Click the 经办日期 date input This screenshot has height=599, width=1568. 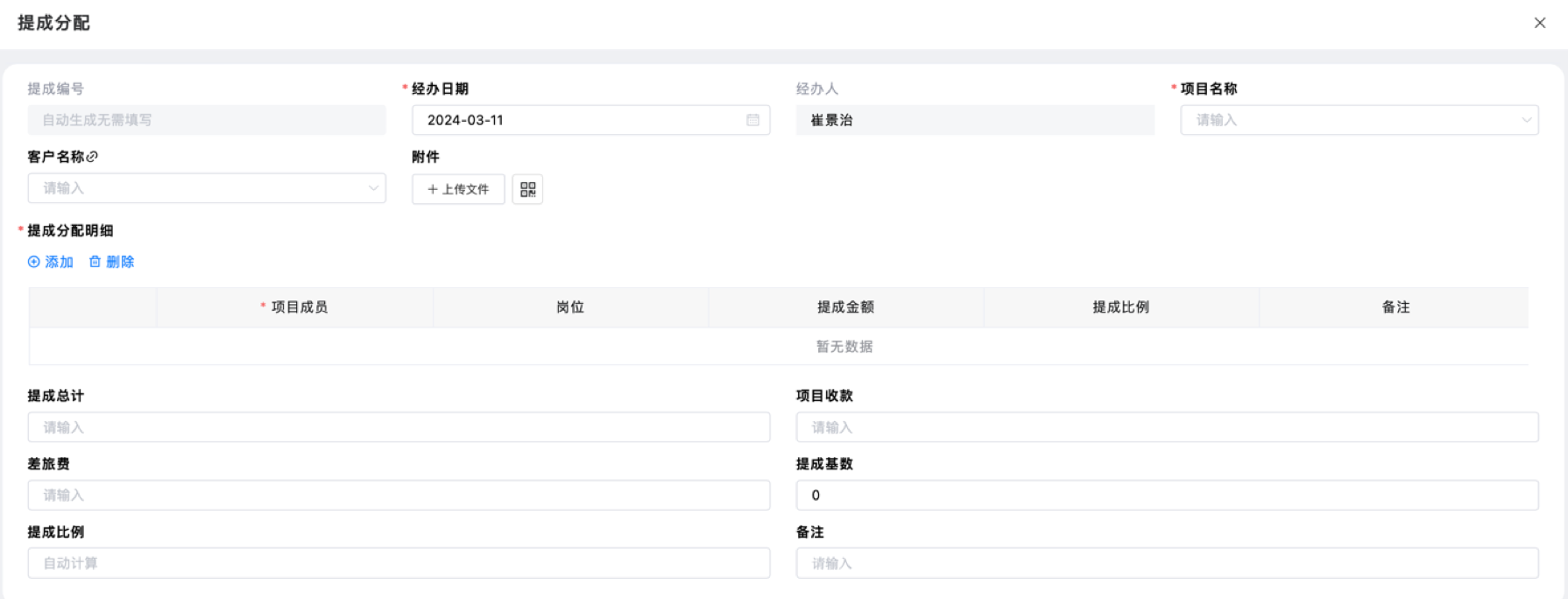tap(578, 120)
